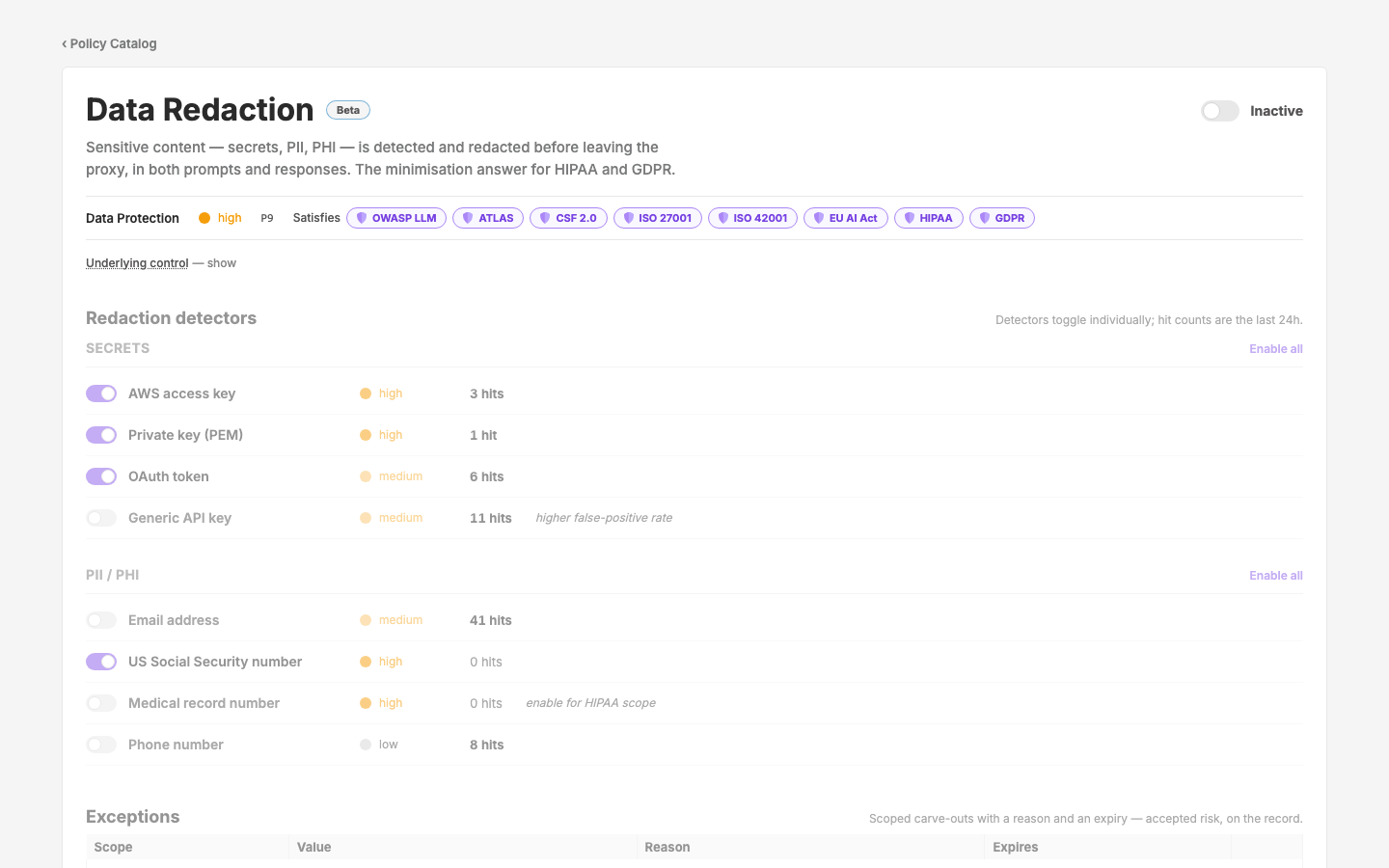The image size is (1389, 868).
Task: Click the HIPAA framework badge
Action: point(929,218)
